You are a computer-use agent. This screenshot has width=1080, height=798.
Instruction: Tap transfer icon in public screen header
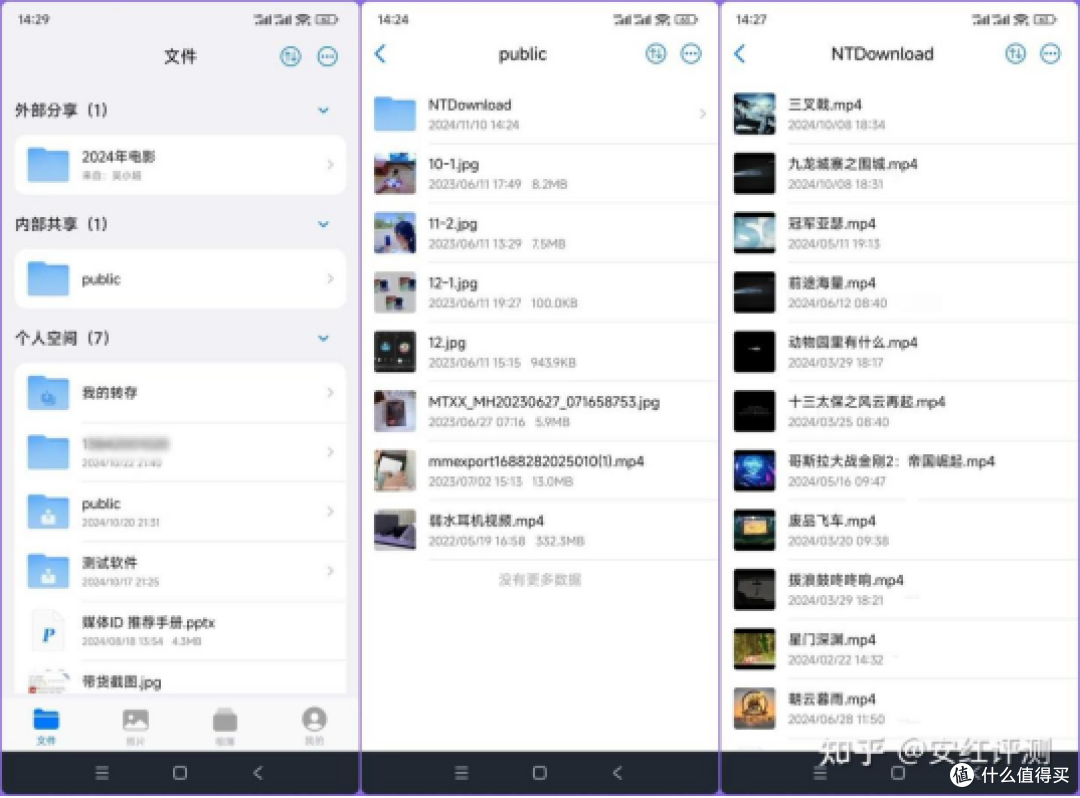[x=656, y=54]
